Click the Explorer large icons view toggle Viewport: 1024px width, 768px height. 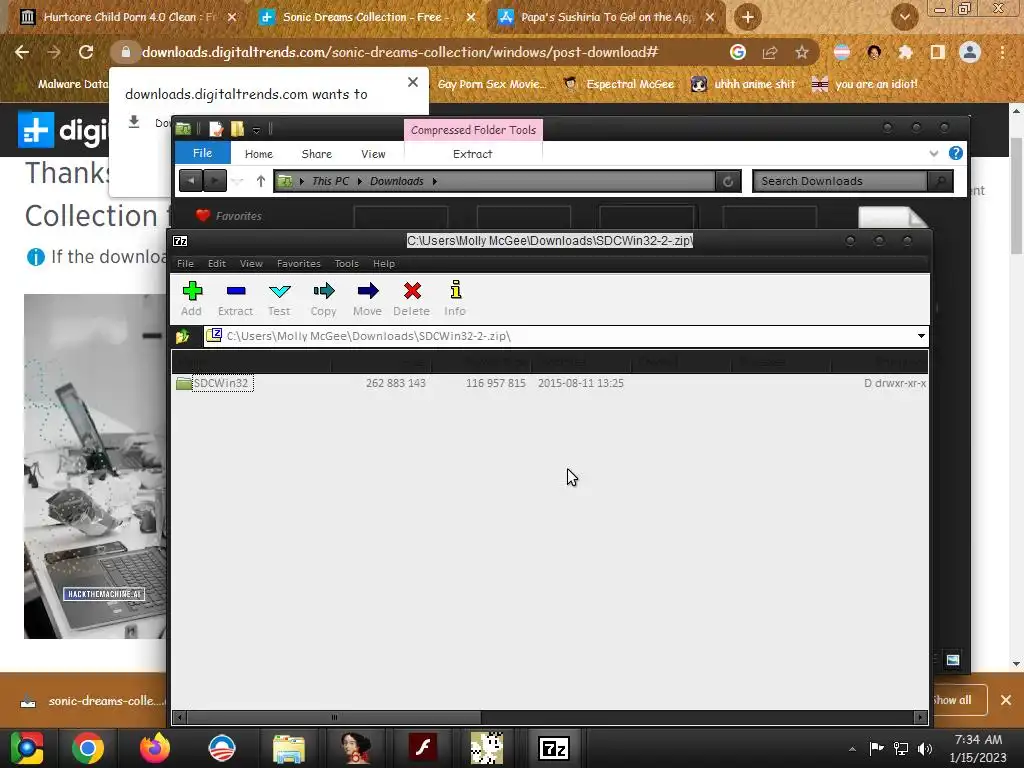(x=953, y=660)
